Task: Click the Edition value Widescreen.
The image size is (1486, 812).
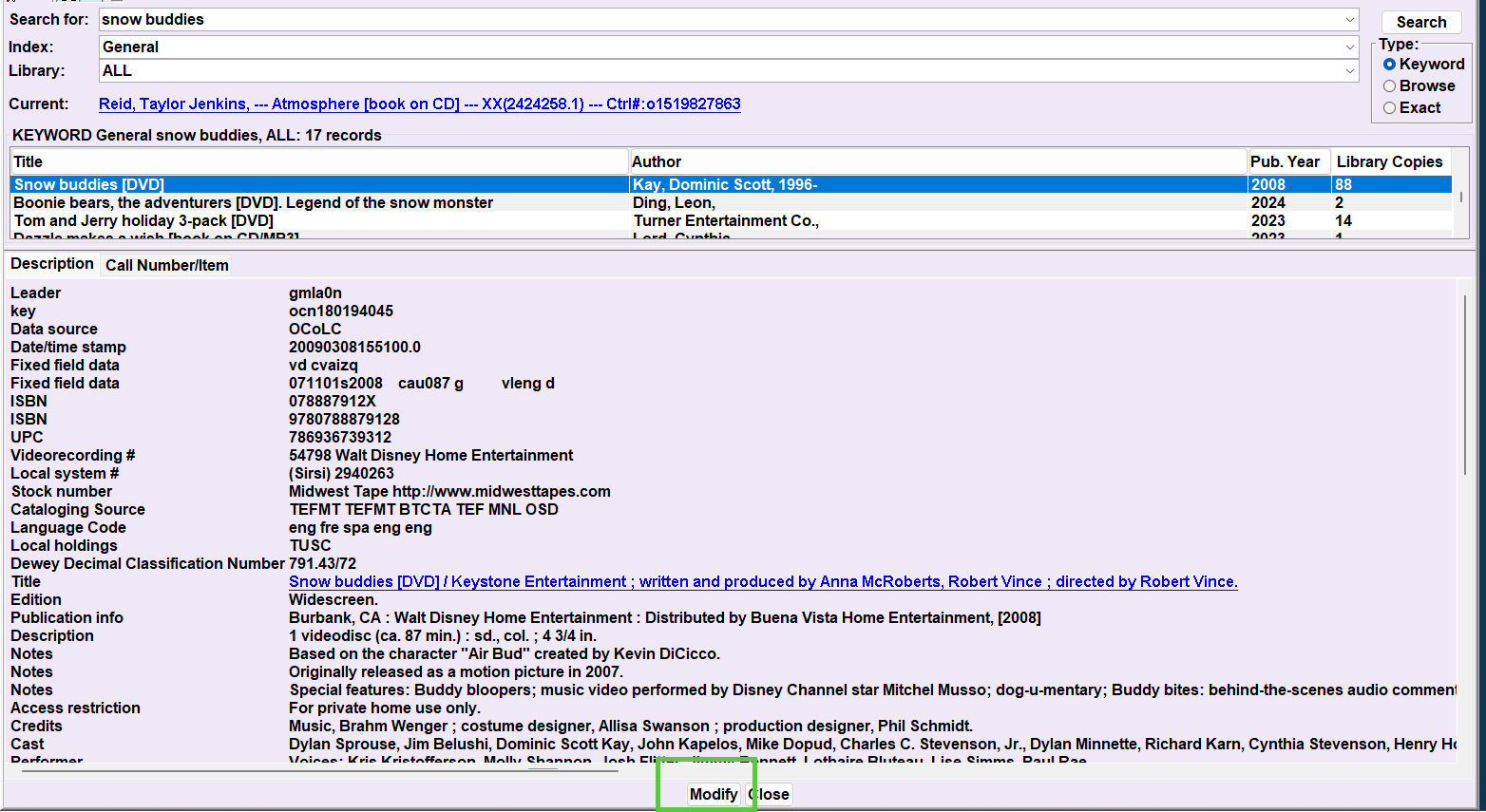Action: (x=333, y=599)
